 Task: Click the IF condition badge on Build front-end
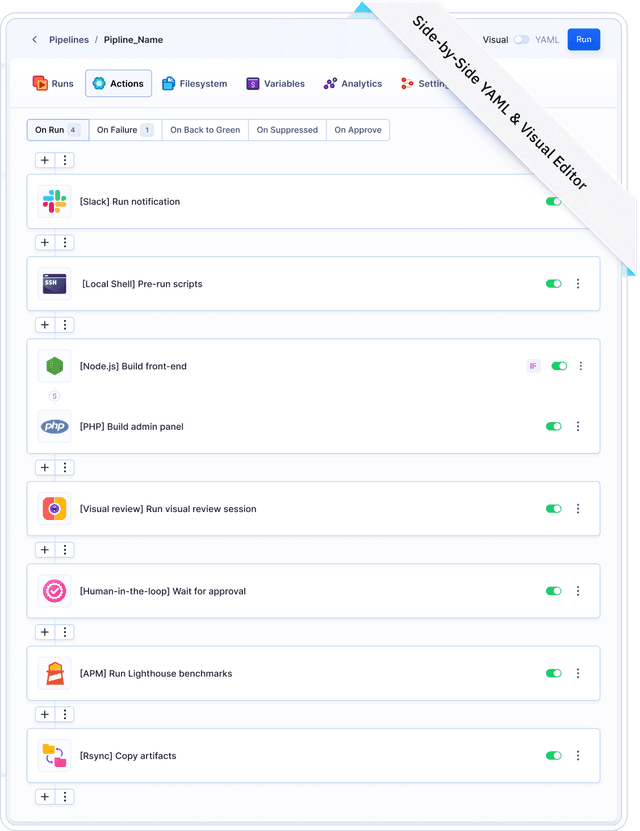[x=533, y=365]
